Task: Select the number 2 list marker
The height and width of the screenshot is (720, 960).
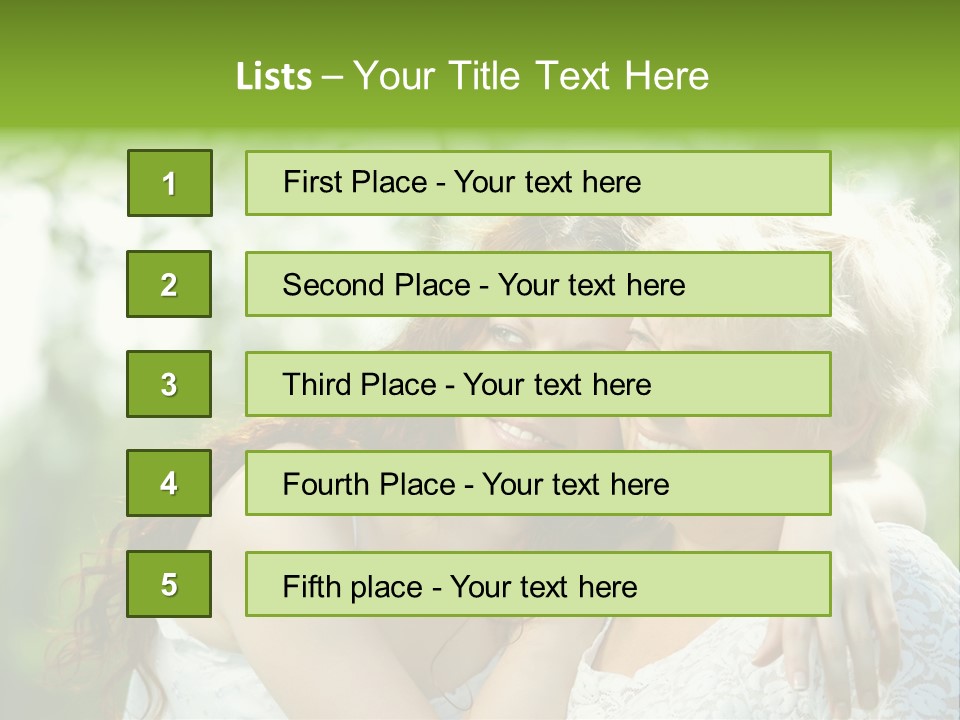Action: coord(169,284)
